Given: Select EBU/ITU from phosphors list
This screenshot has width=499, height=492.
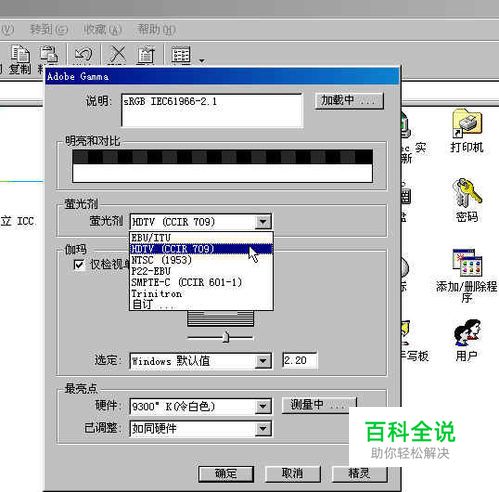Looking at the screenshot, I should (201, 238).
